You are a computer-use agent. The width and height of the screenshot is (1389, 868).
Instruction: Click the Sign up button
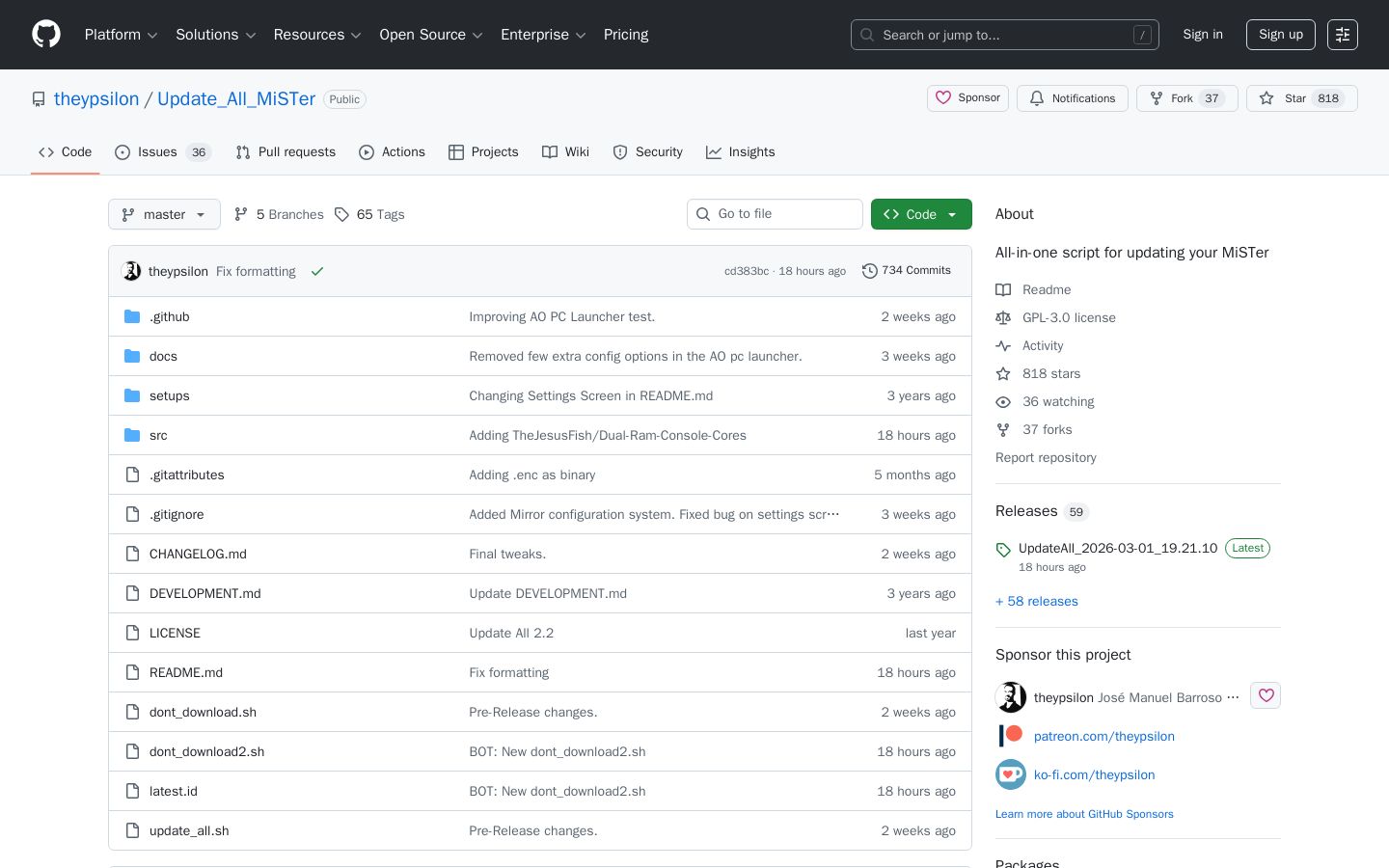(x=1281, y=35)
